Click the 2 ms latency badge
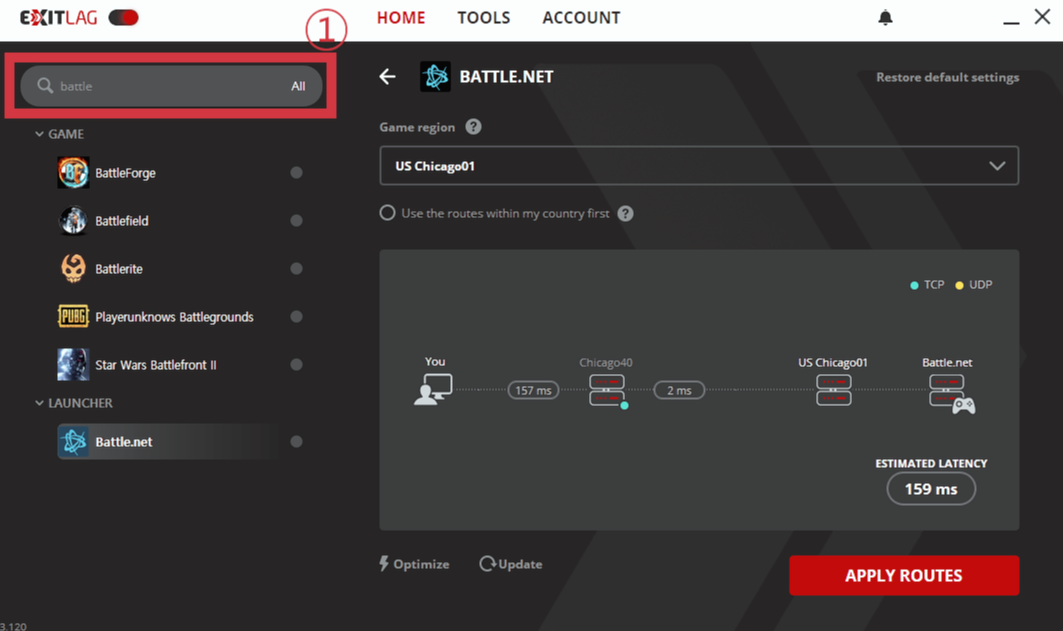Viewport: 1063px width, 631px height. 679,390
